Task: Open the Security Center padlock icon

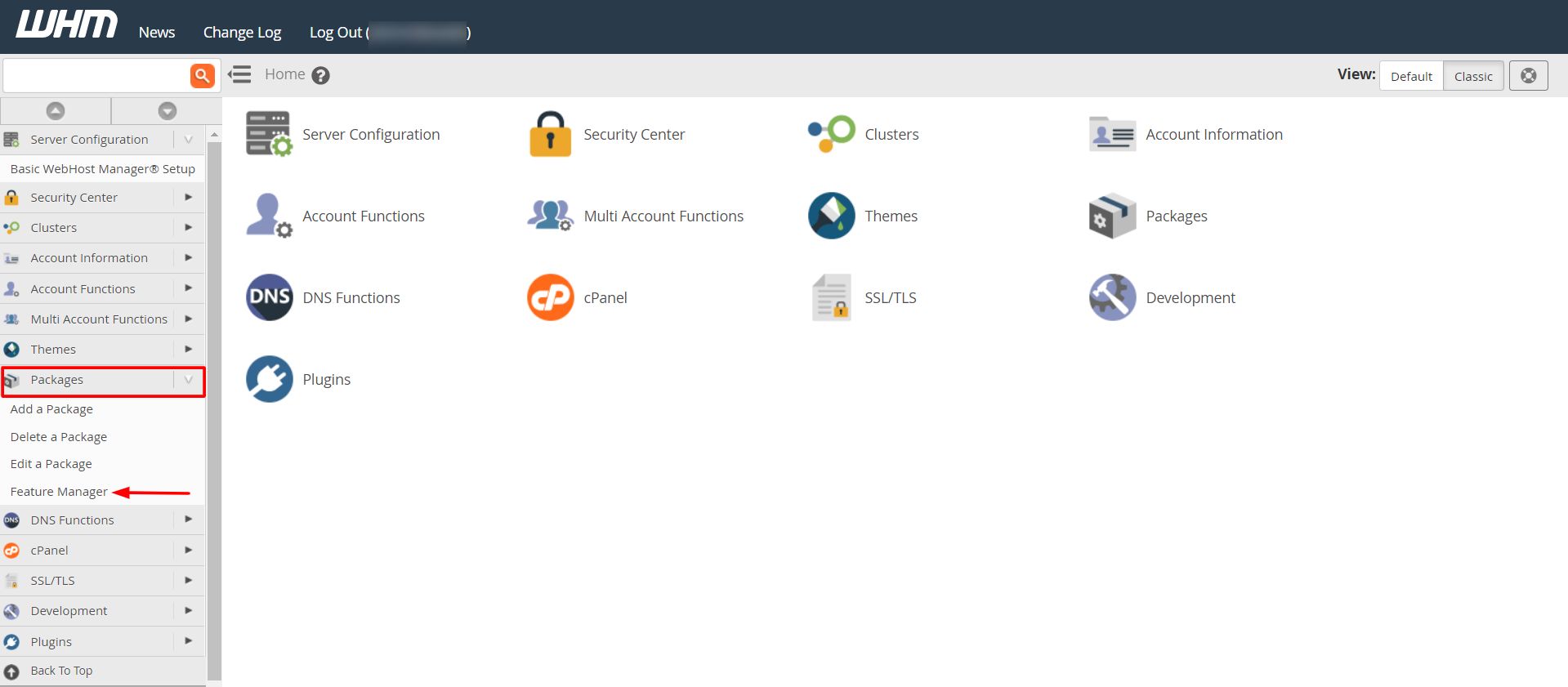Action: point(550,134)
